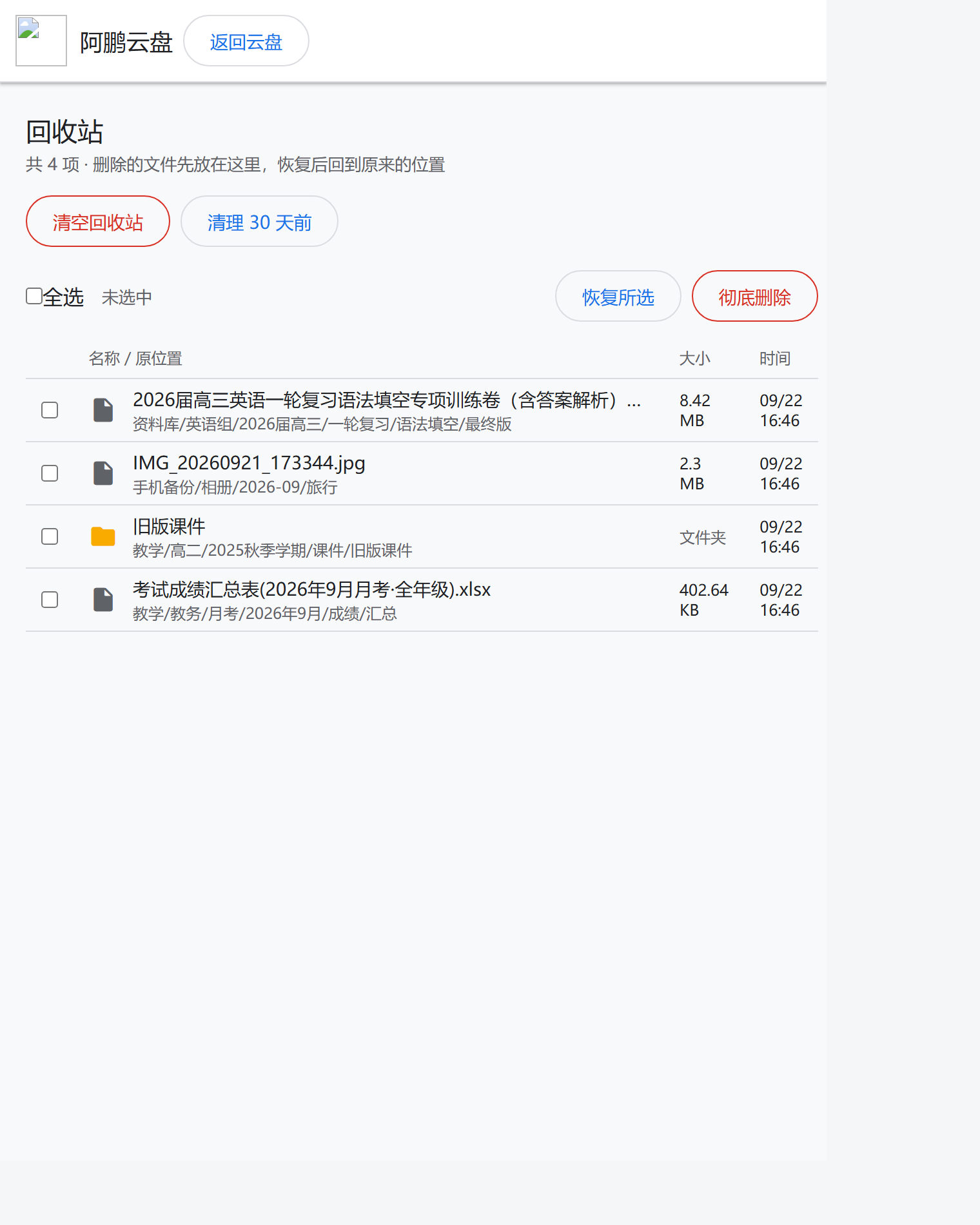Check the box for 2026届高三英语 训练卷

50,410
